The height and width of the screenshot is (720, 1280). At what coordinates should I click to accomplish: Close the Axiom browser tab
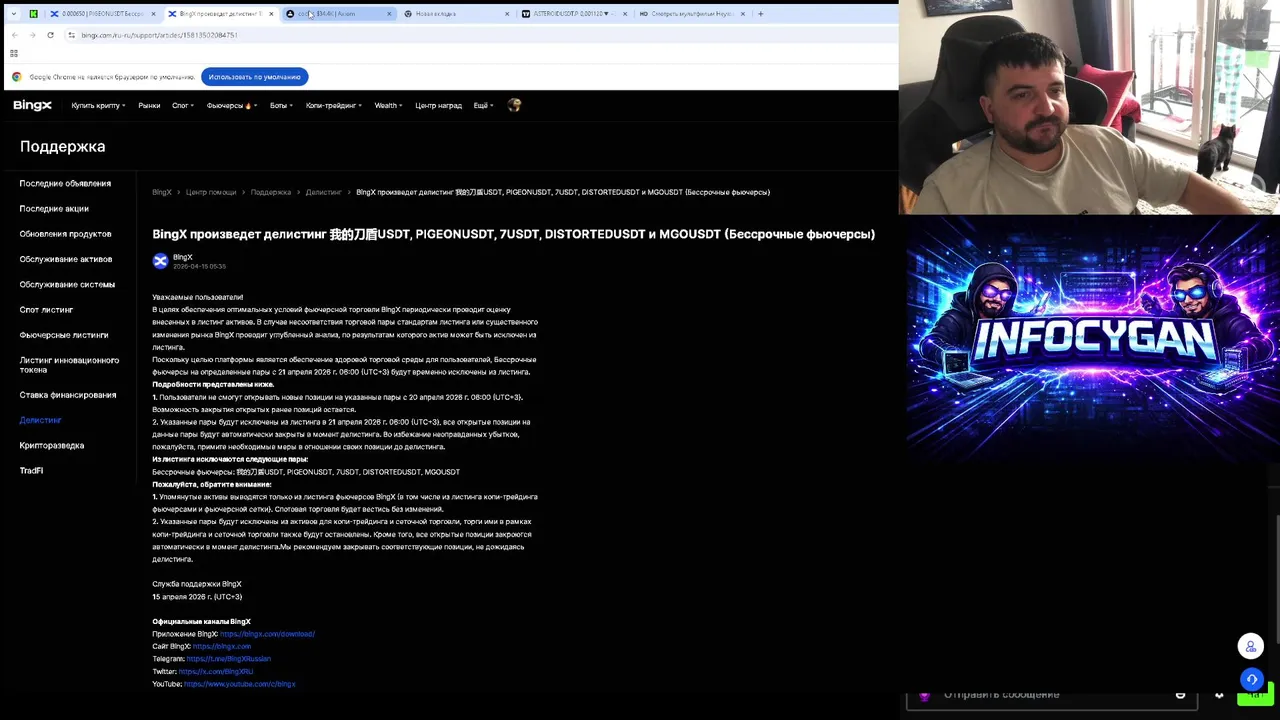pos(389,14)
